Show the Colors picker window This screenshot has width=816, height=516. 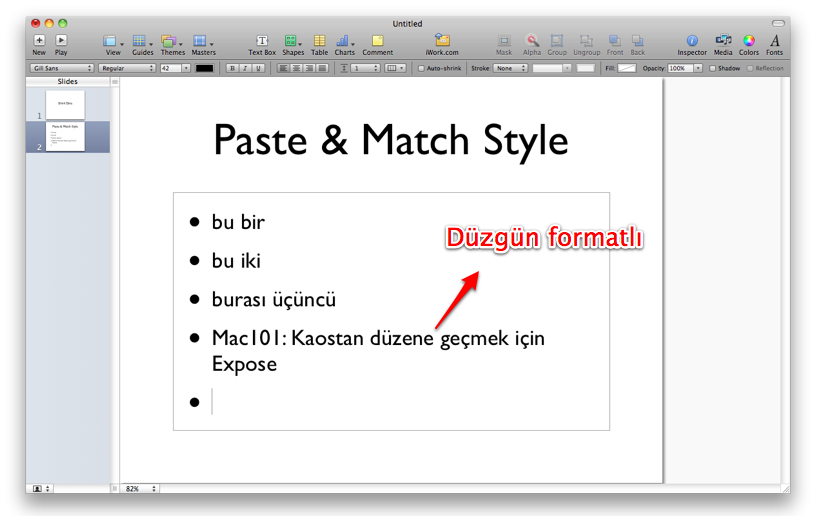coord(749,41)
